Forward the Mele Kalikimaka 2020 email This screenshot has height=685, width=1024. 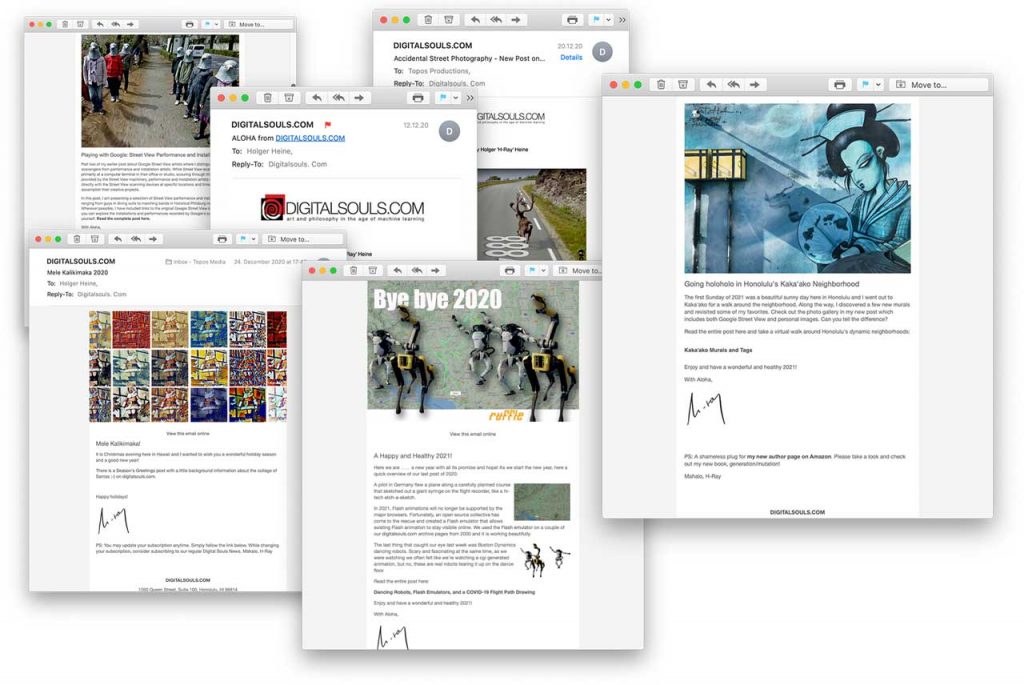[x=153, y=239]
